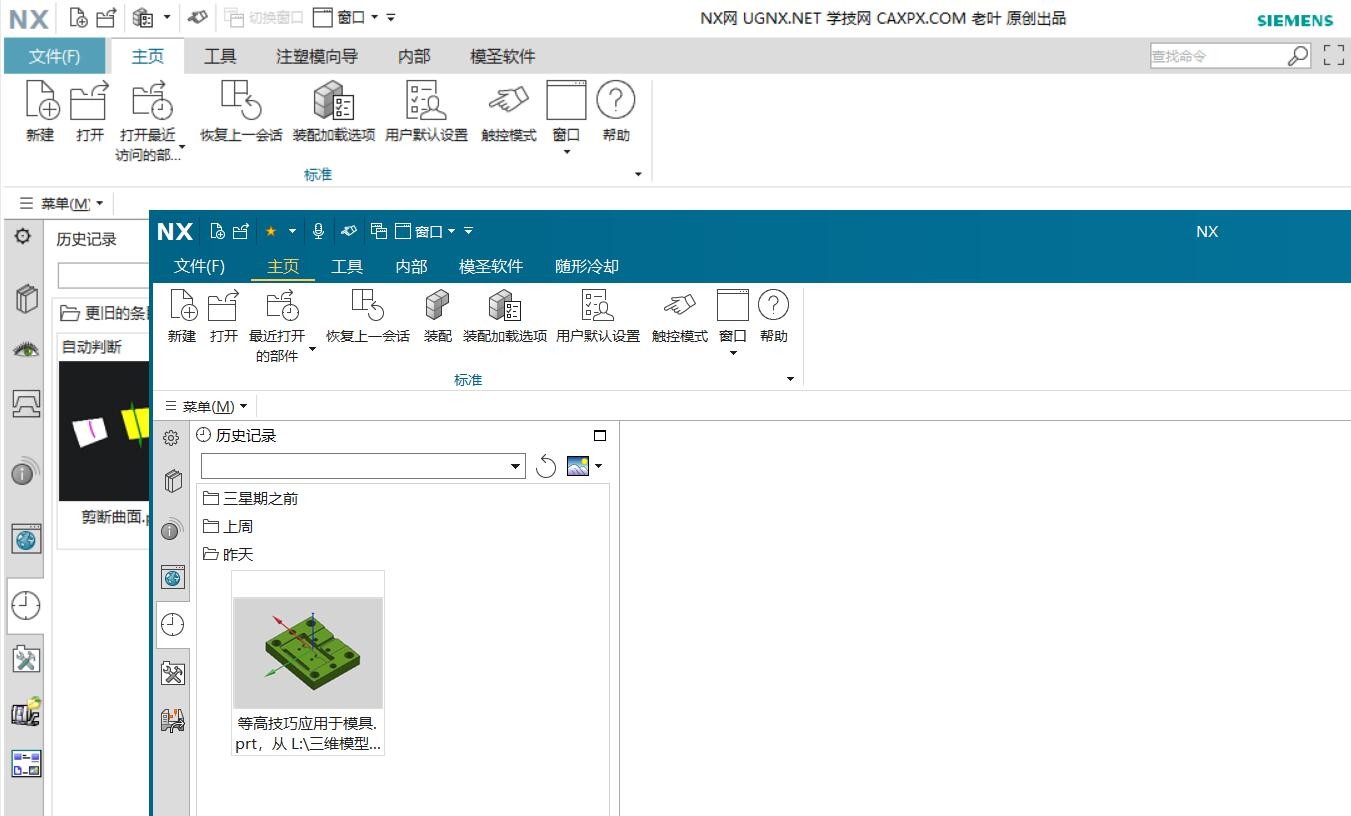This screenshot has width=1351, height=816.
Task: Click 恢复上一会话 in front NX window ribbon
Action: [x=368, y=316]
